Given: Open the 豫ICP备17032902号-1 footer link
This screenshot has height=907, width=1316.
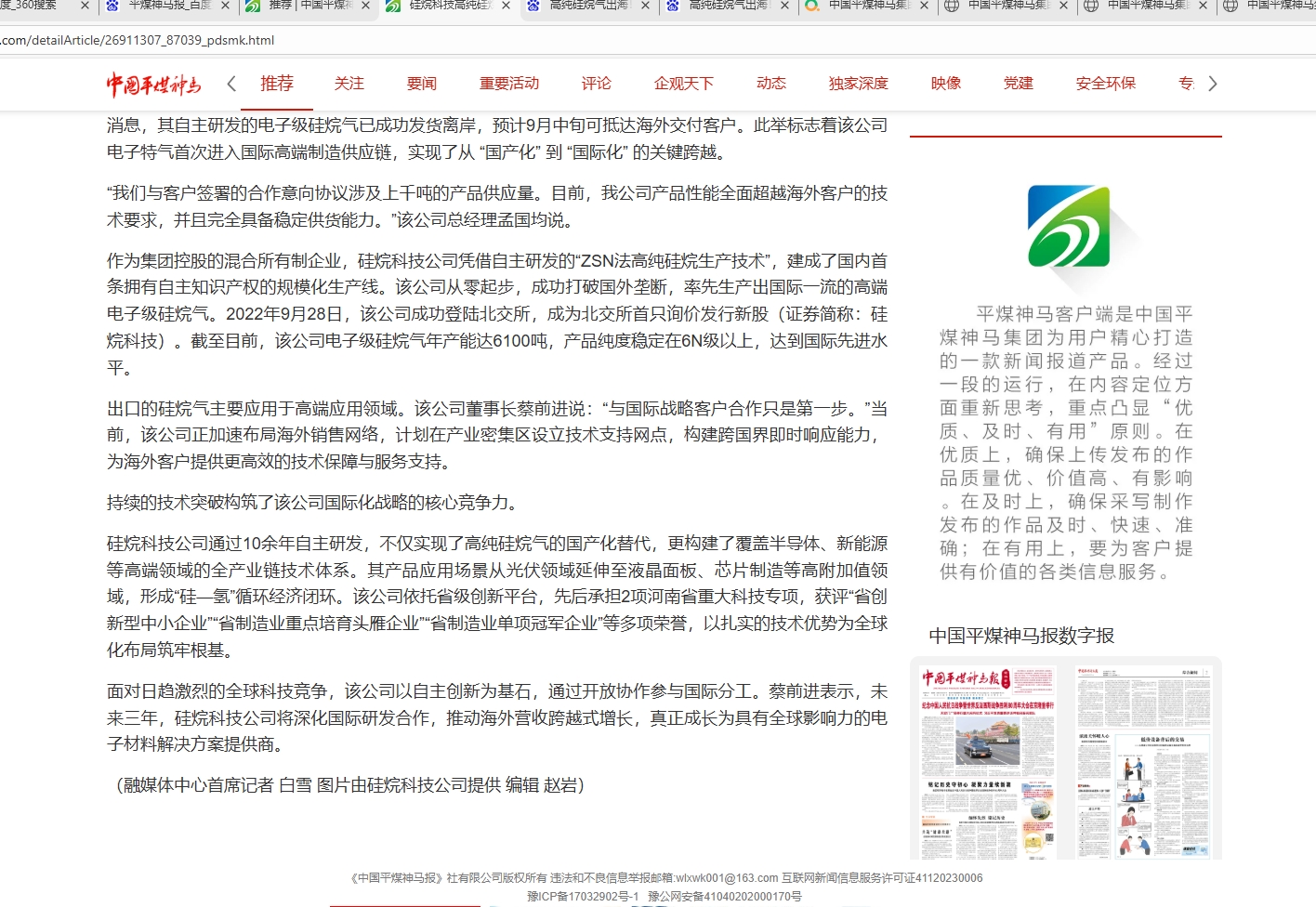Looking at the screenshot, I should [583, 897].
